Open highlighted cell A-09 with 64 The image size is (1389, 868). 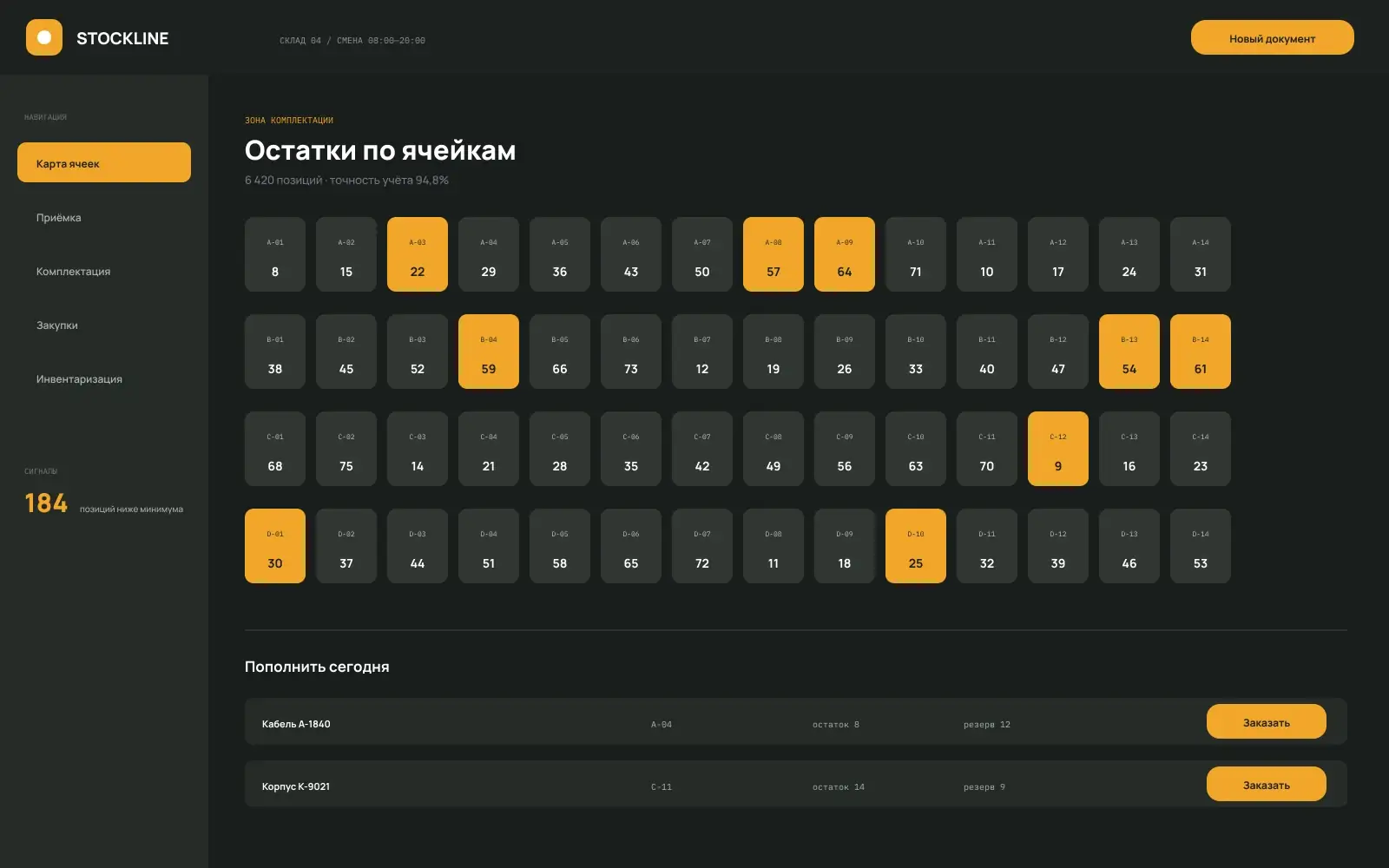click(845, 254)
